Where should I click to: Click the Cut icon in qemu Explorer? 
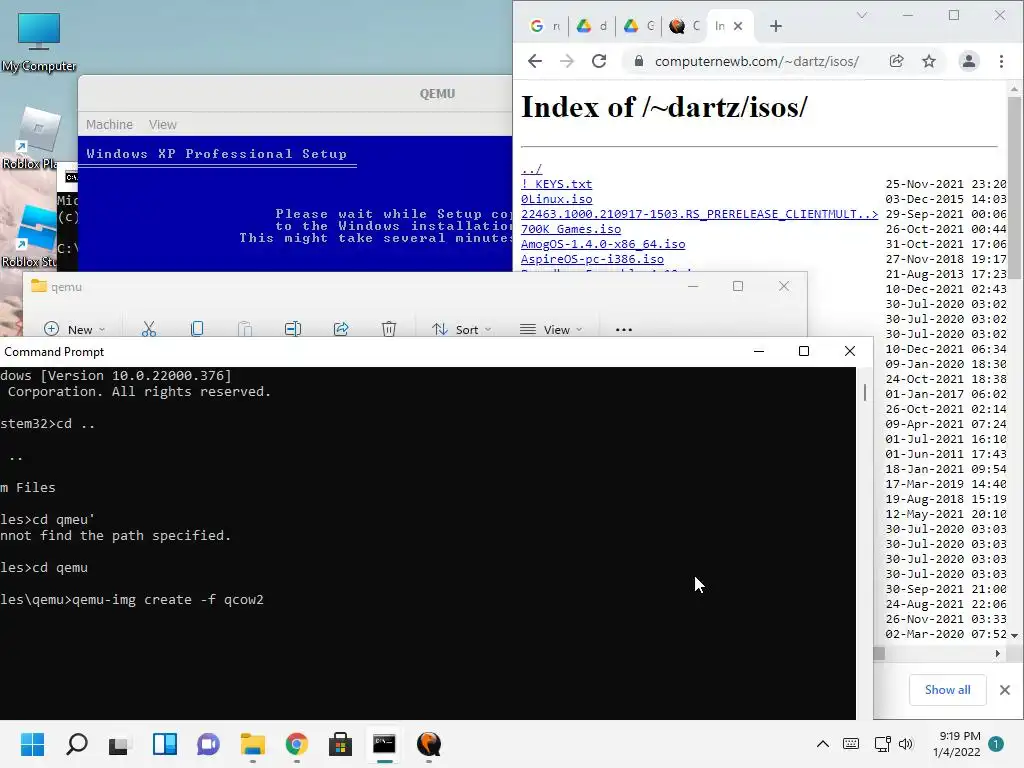coord(149,328)
